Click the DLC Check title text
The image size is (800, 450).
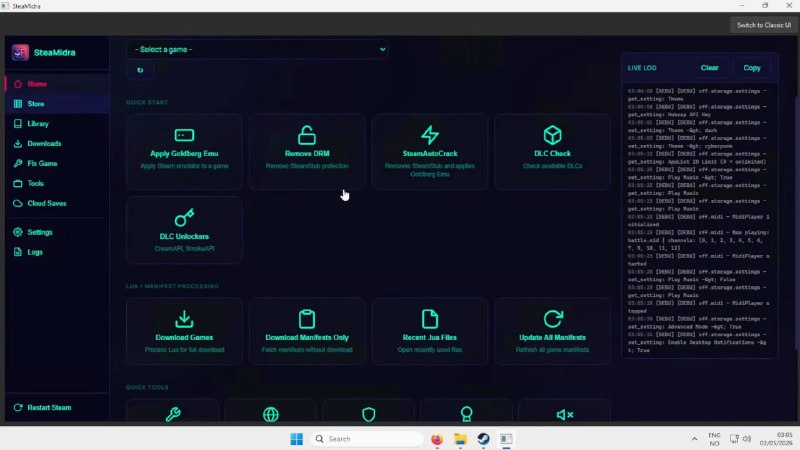pyautogui.click(x=553, y=154)
